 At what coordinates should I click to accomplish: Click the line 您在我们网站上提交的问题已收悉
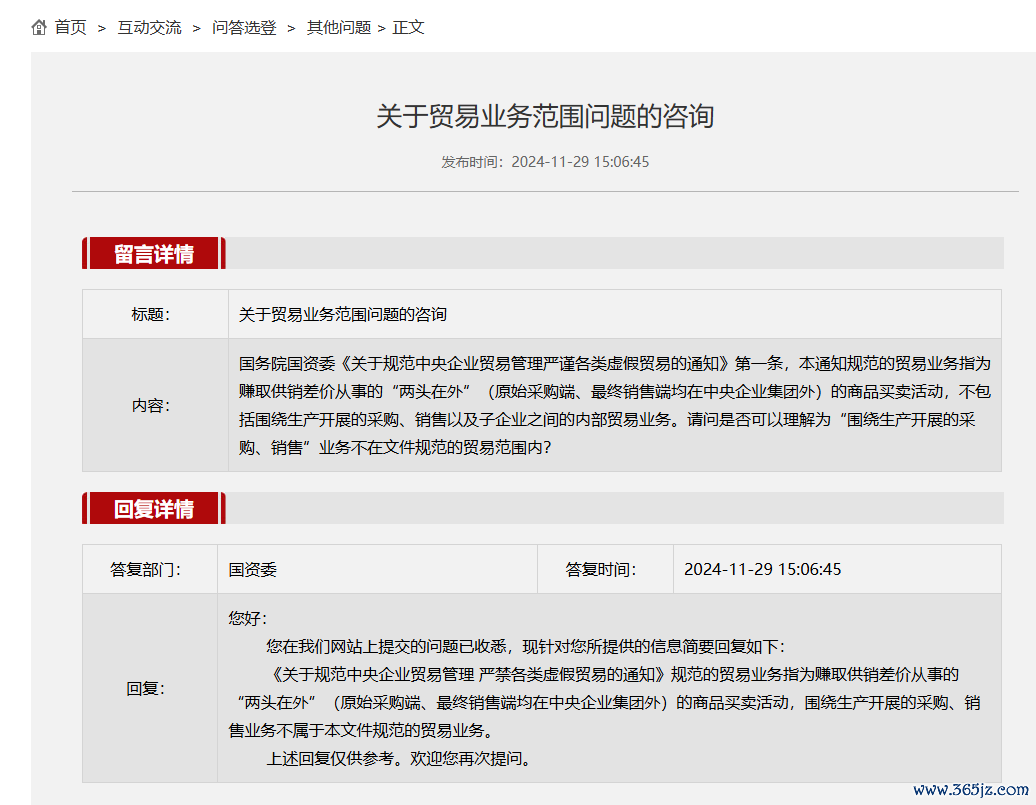point(525,646)
